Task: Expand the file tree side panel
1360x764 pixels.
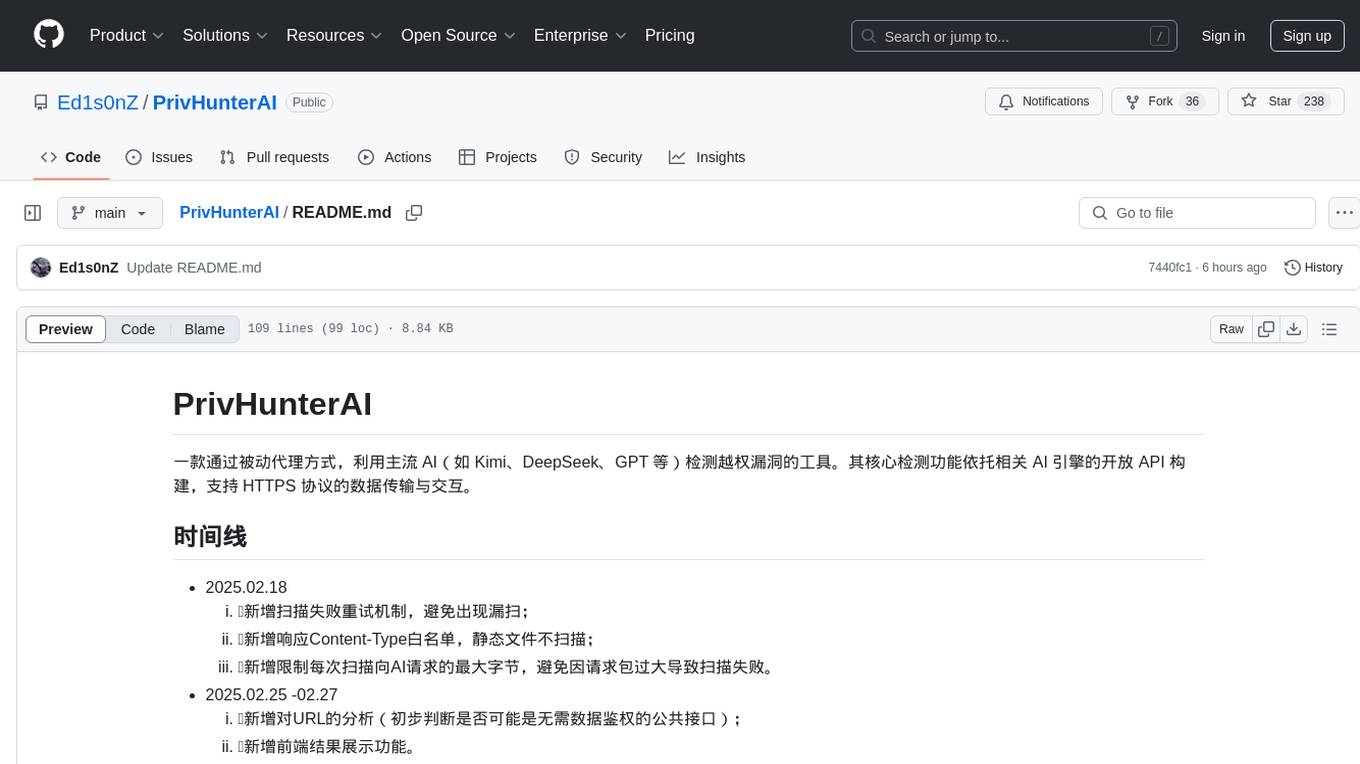Action: [x=33, y=213]
